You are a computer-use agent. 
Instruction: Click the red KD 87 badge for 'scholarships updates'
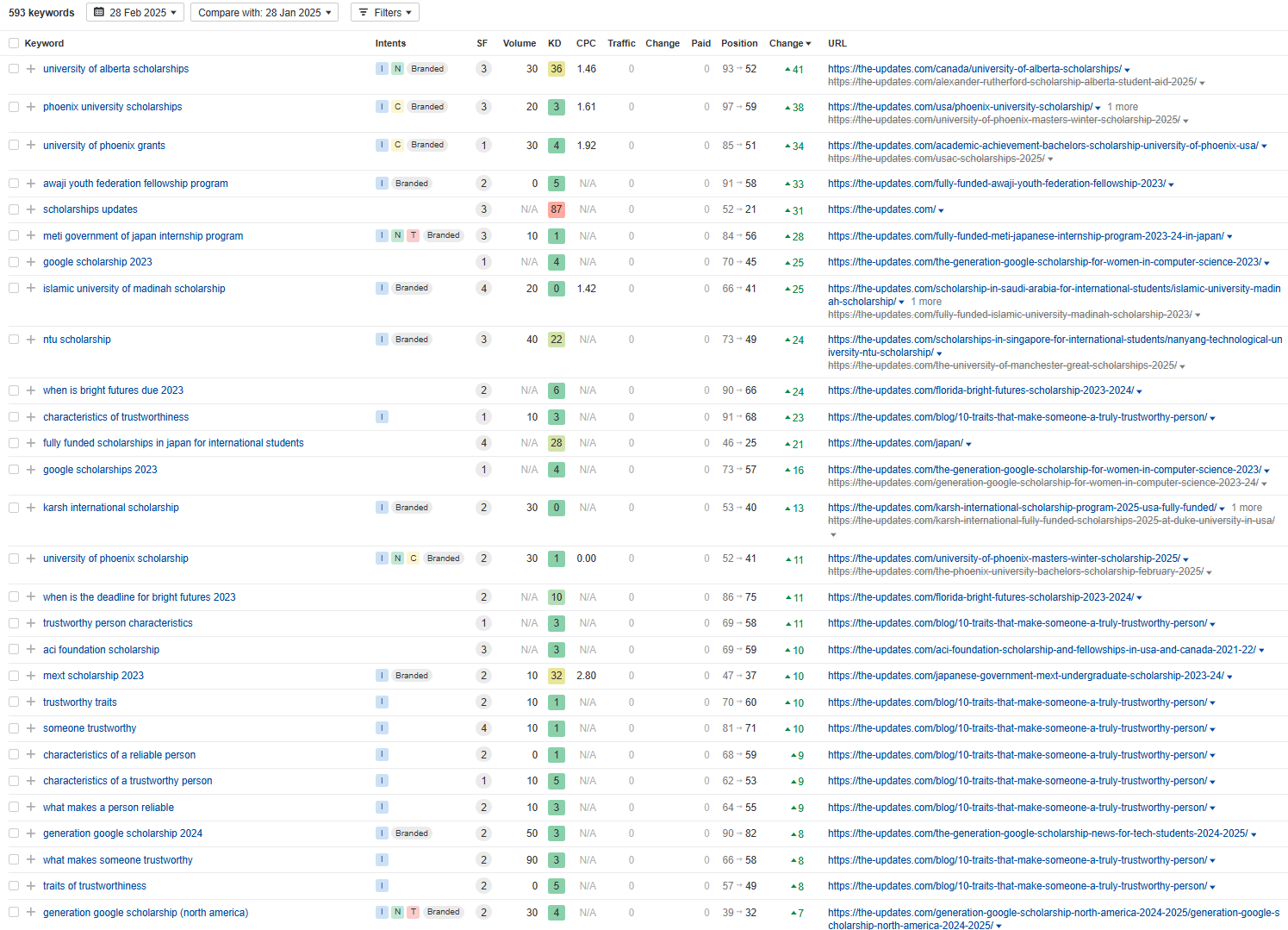point(557,209)
